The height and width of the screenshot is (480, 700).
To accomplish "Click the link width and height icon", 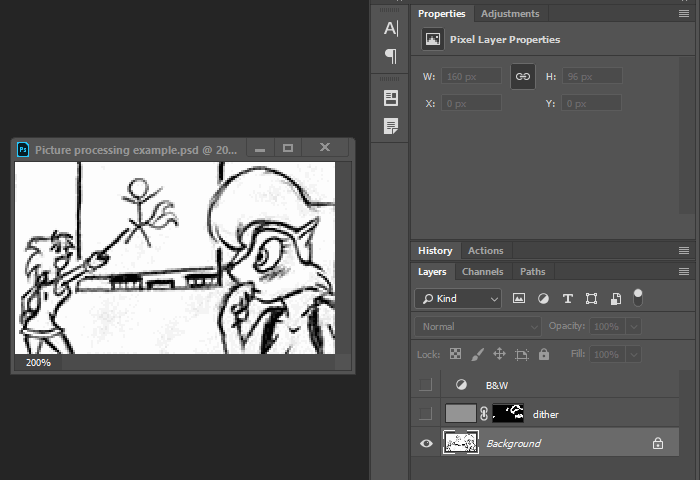I will 522,76.
